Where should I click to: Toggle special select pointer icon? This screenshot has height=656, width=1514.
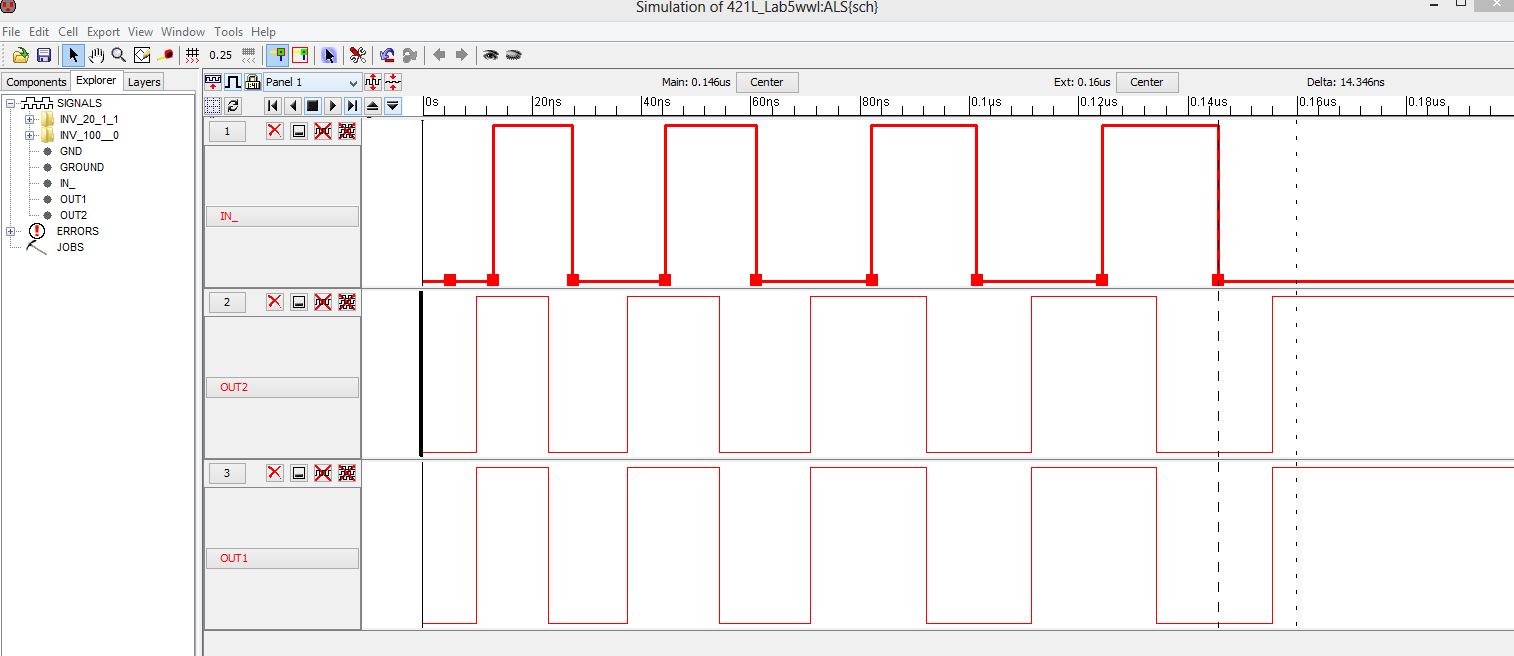329,55
